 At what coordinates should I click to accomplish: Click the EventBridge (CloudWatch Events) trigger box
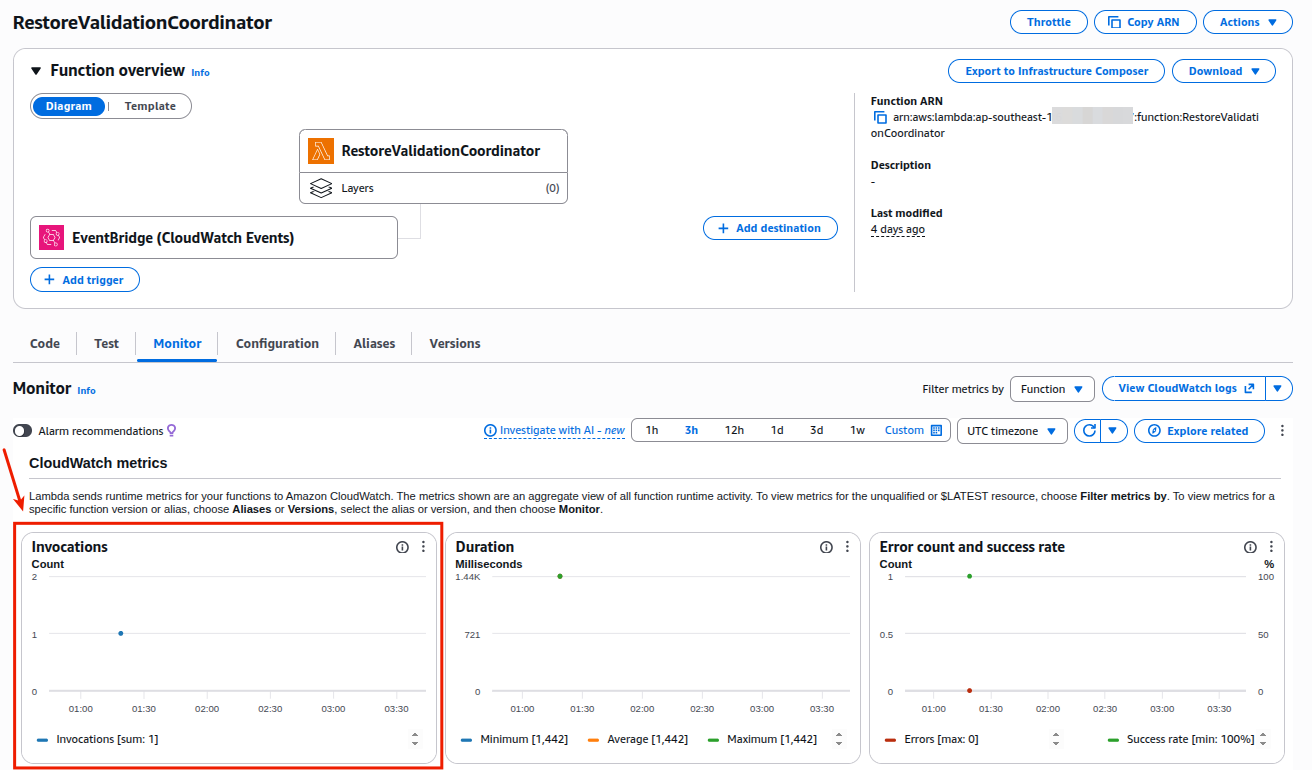click(x=214, y=238)
